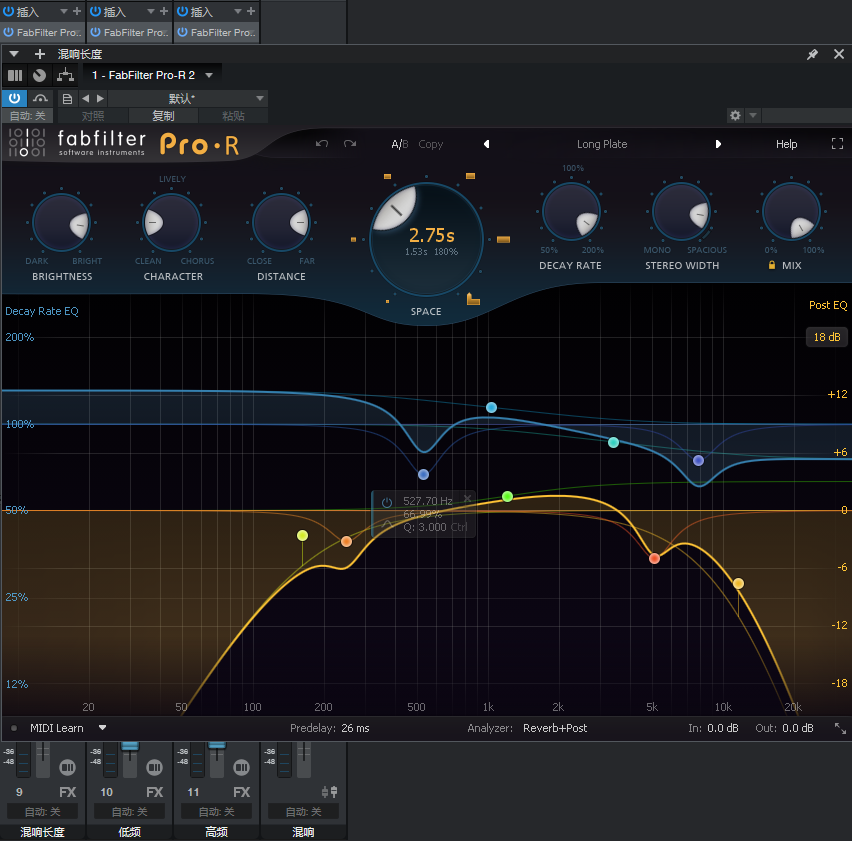Image resolution: width=852 pixels, height=841 pixels.
Task: Click Copy next to A/B
Action: (x=430, y=144)
